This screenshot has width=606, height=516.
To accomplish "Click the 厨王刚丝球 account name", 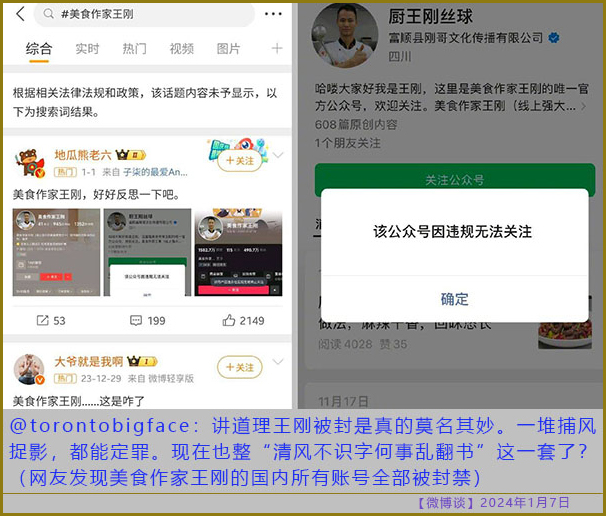I will [x=430, y=17].
